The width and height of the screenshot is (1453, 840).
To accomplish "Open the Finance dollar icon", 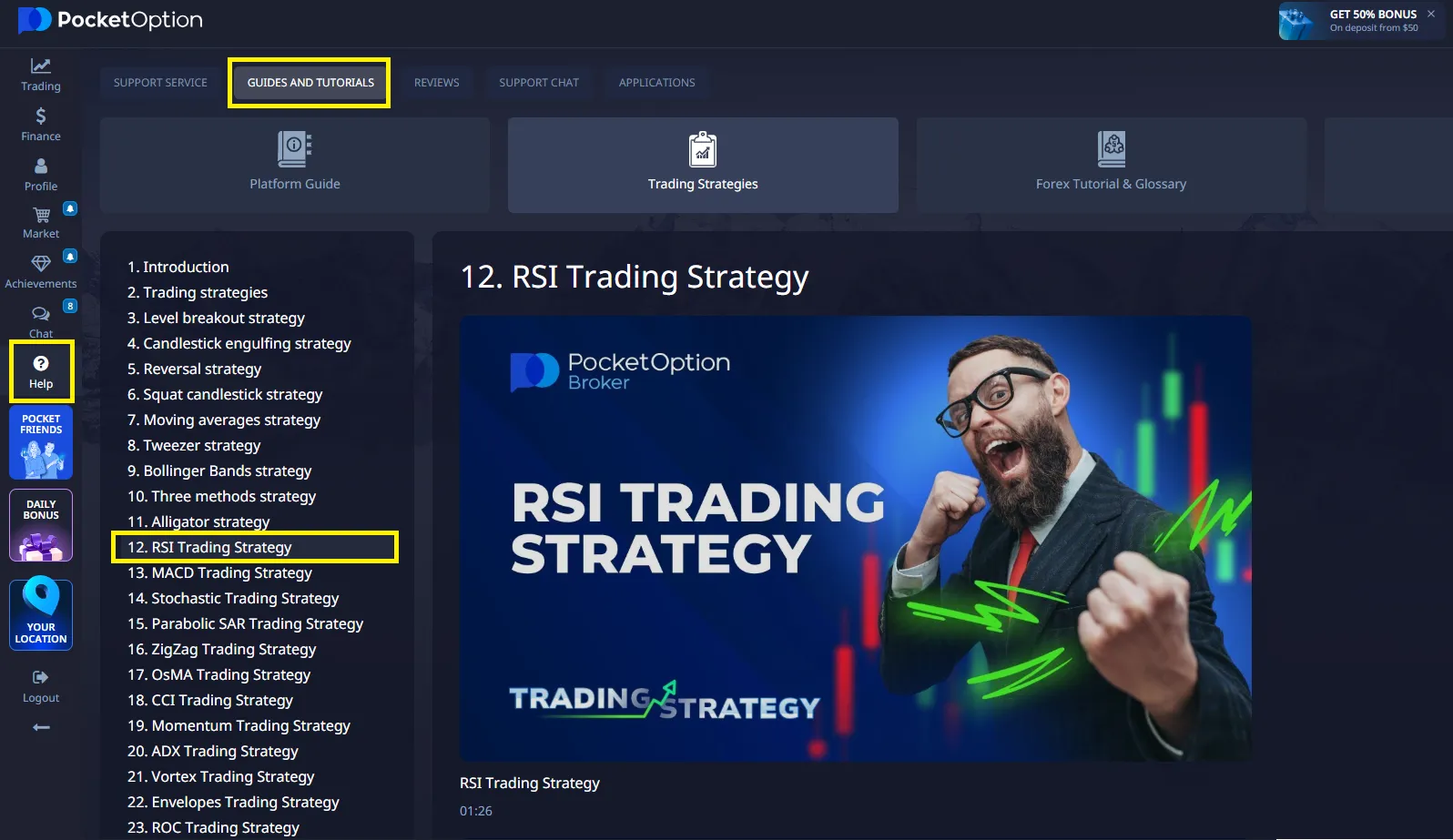I will [x=41, y=116].
